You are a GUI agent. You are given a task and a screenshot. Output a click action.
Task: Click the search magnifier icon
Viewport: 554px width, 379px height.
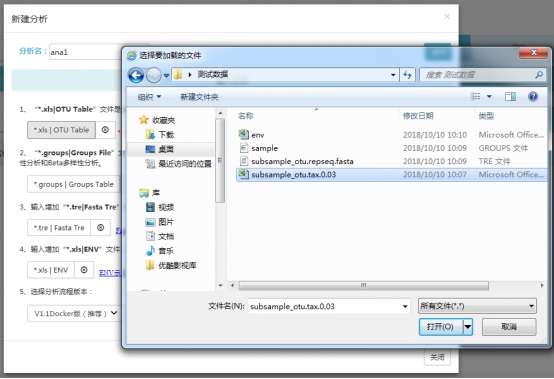(538, 75)
